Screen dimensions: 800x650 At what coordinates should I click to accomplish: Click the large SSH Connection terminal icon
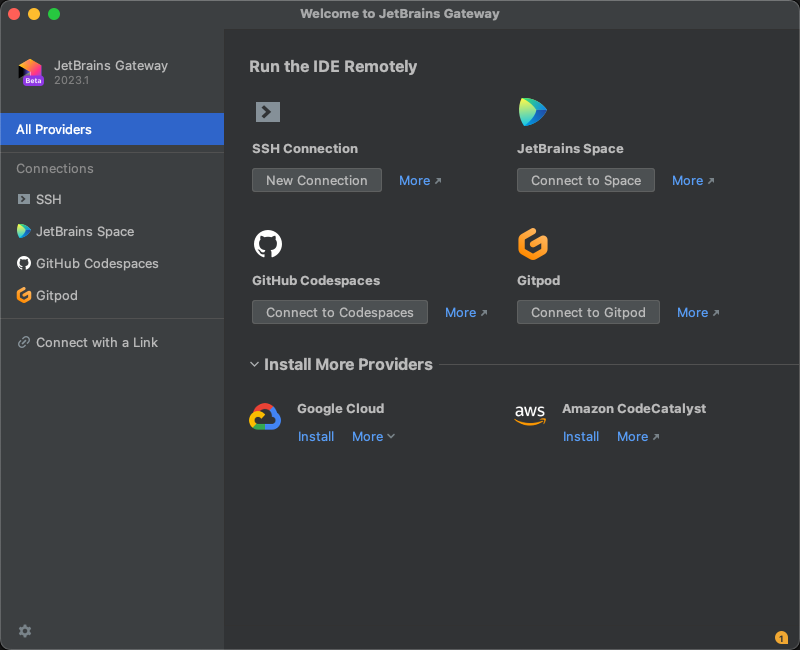click(x=268, y=112)
